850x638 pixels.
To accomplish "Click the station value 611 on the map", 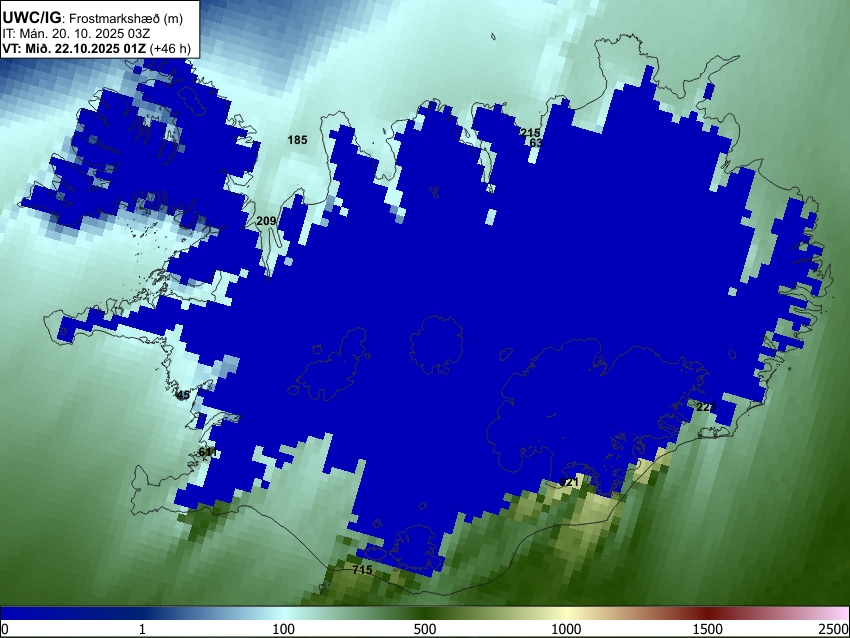I will click(x=208, y=452).
